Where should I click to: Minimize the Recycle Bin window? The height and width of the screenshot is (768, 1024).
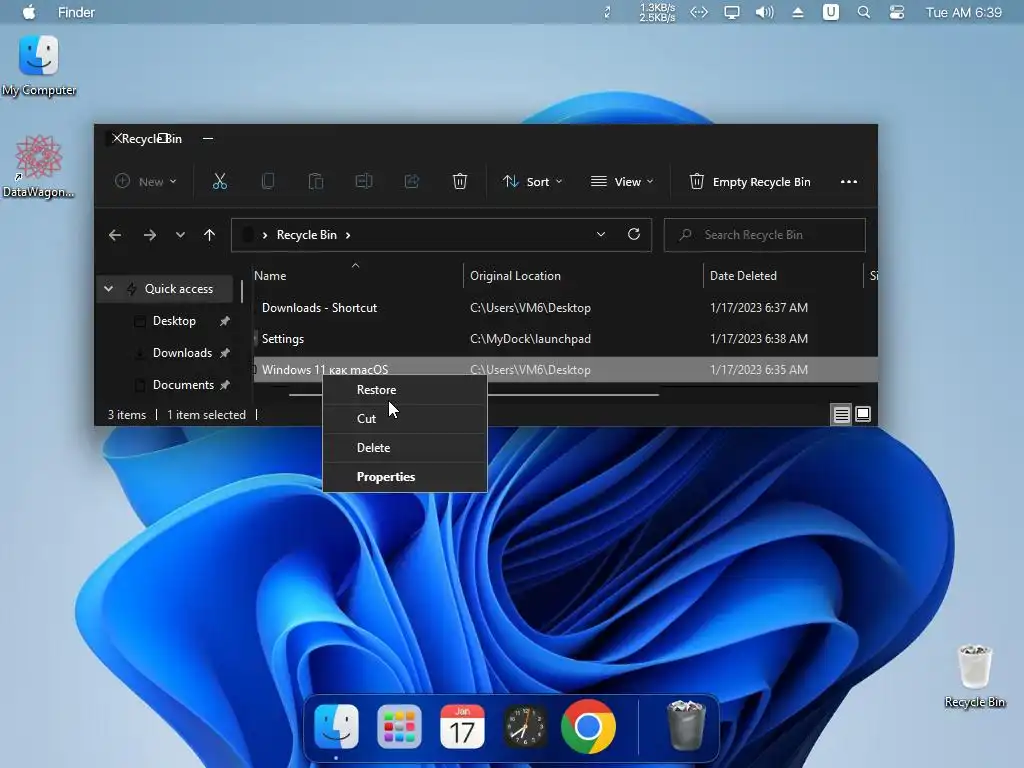208,138
